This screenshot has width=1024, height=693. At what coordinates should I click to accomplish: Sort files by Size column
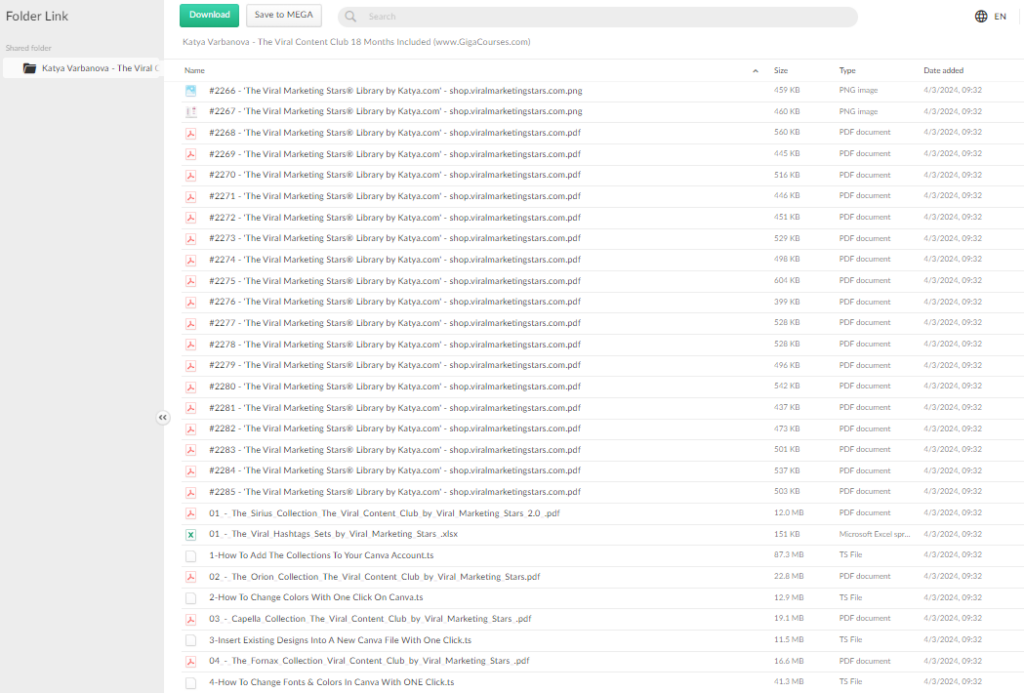781,71
